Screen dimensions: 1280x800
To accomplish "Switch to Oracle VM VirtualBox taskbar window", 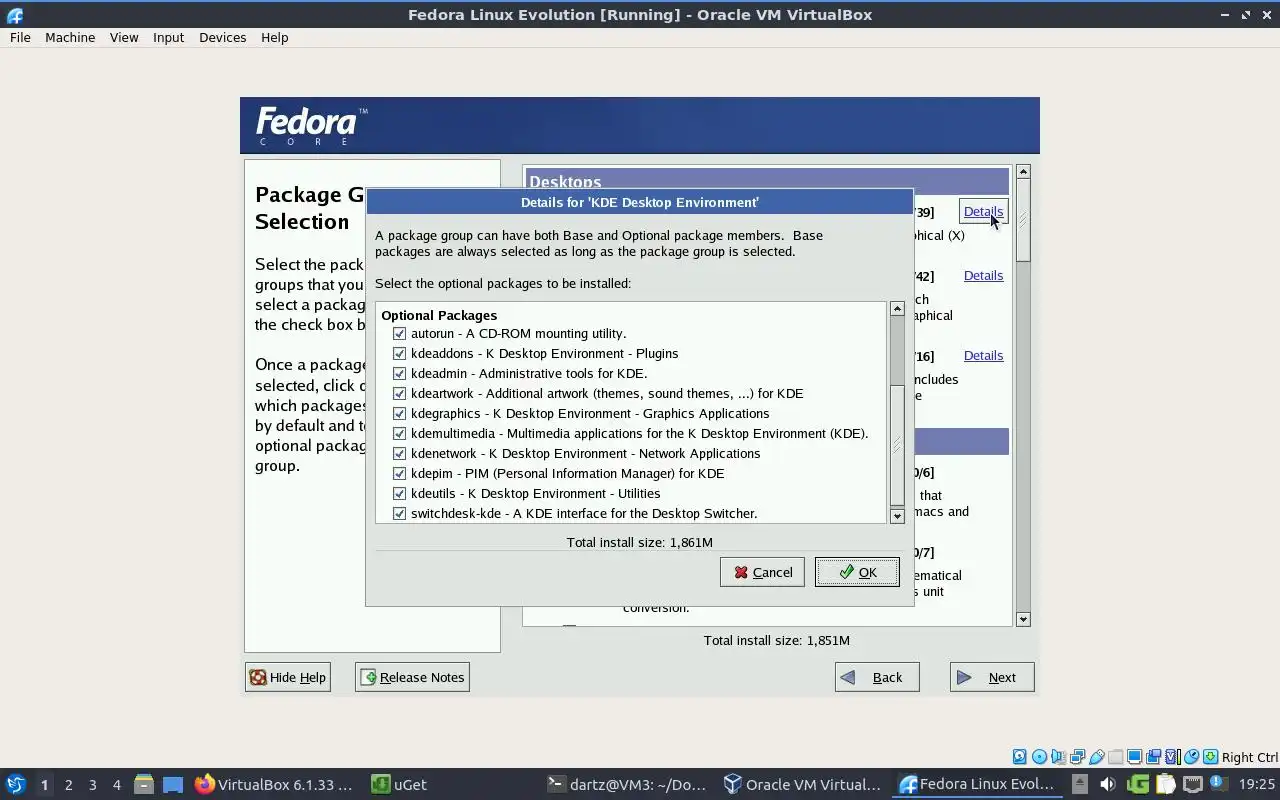I will [802, 784].
